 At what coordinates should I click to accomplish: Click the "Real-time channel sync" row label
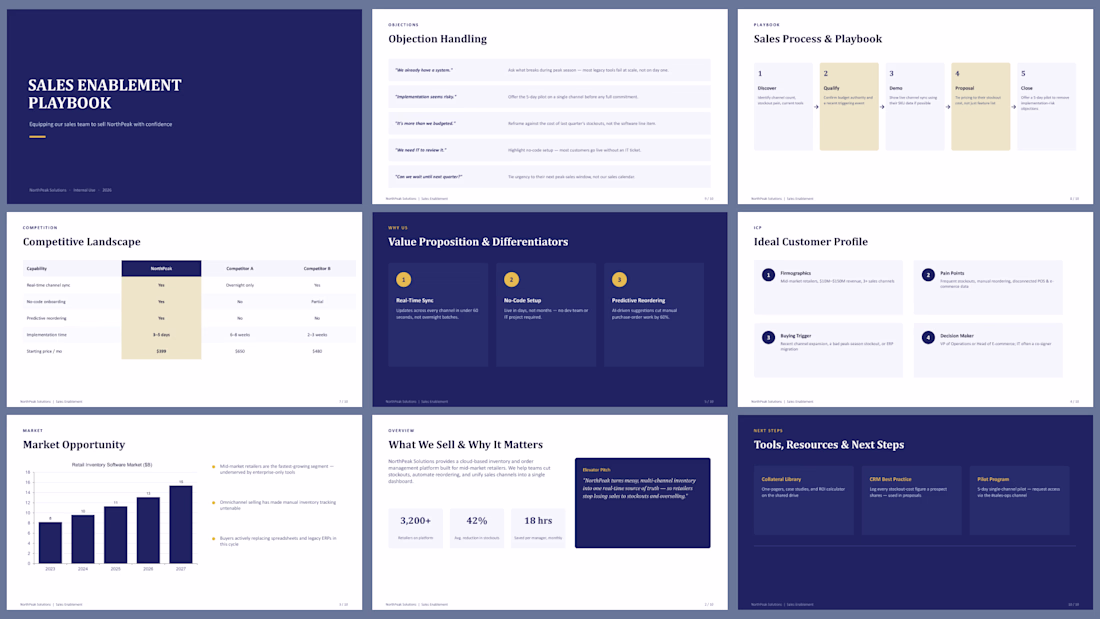click(48, 285)
